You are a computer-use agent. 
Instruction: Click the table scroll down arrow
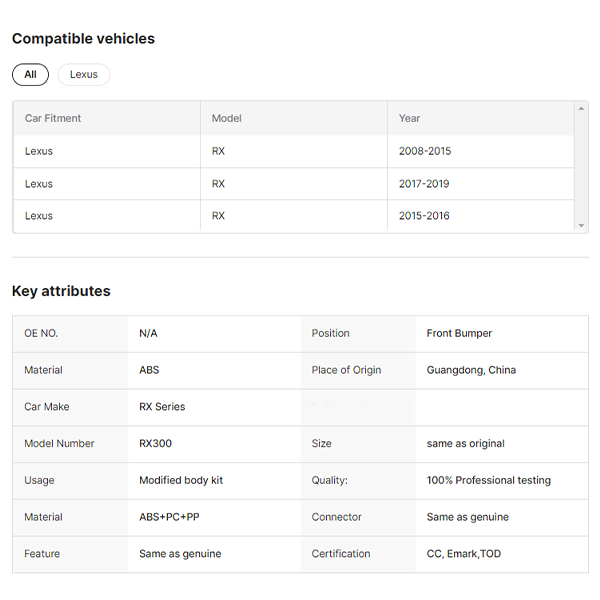582,226
